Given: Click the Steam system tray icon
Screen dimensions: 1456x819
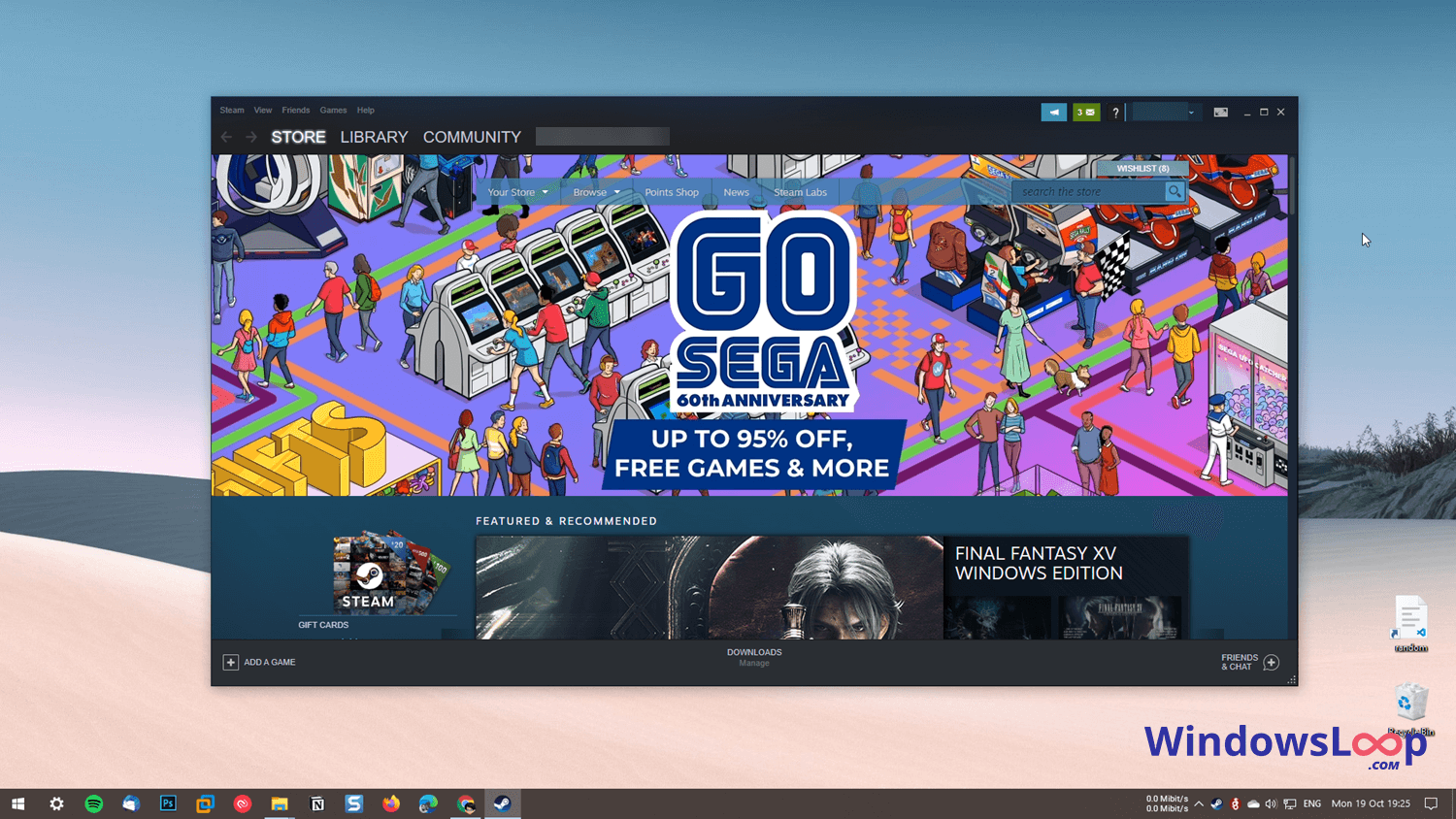Looking at the screenshot, I should pos(1216,803).
